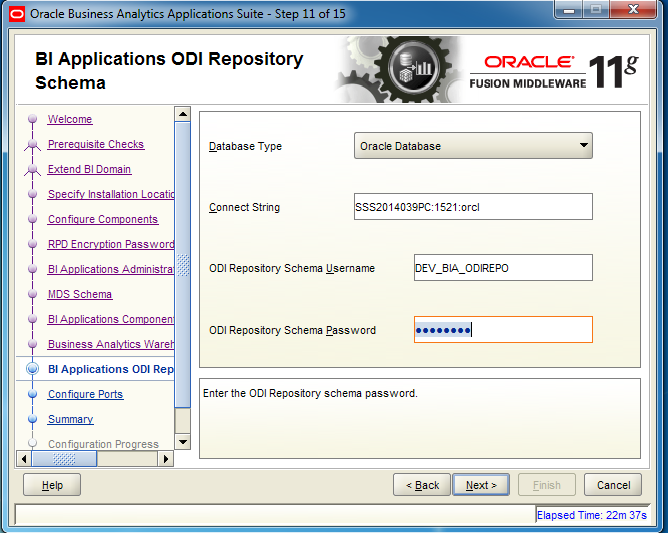668x533 pixels.
Task: Close the installer window
Action: click(633, 10)
